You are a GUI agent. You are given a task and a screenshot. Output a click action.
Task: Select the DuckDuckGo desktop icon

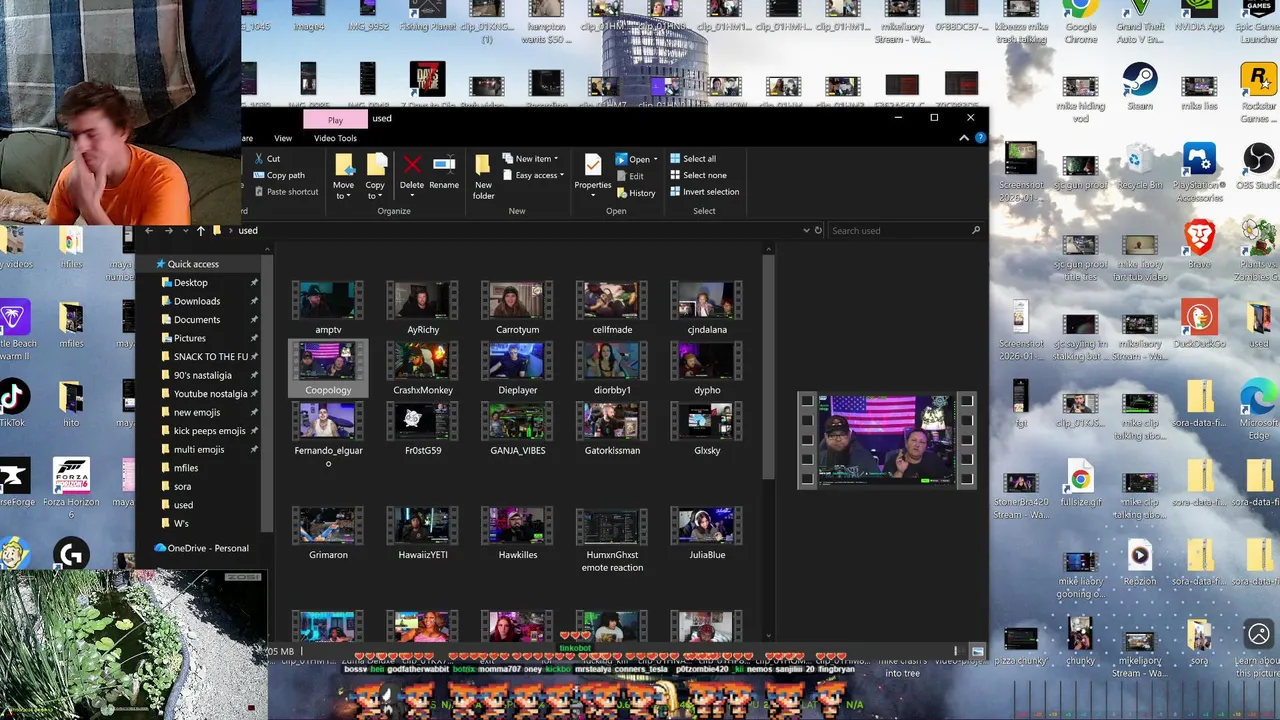click(x=1199, y=324)
